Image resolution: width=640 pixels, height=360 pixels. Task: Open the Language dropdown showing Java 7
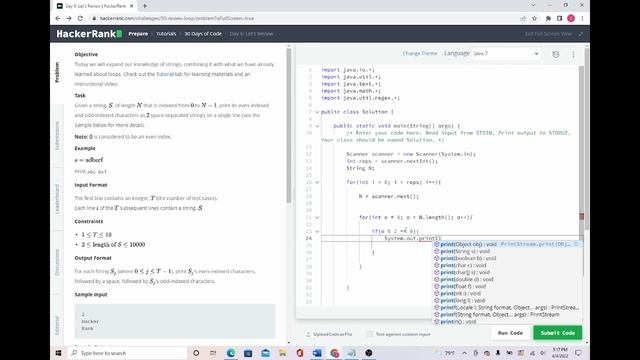tap(506, 53)
